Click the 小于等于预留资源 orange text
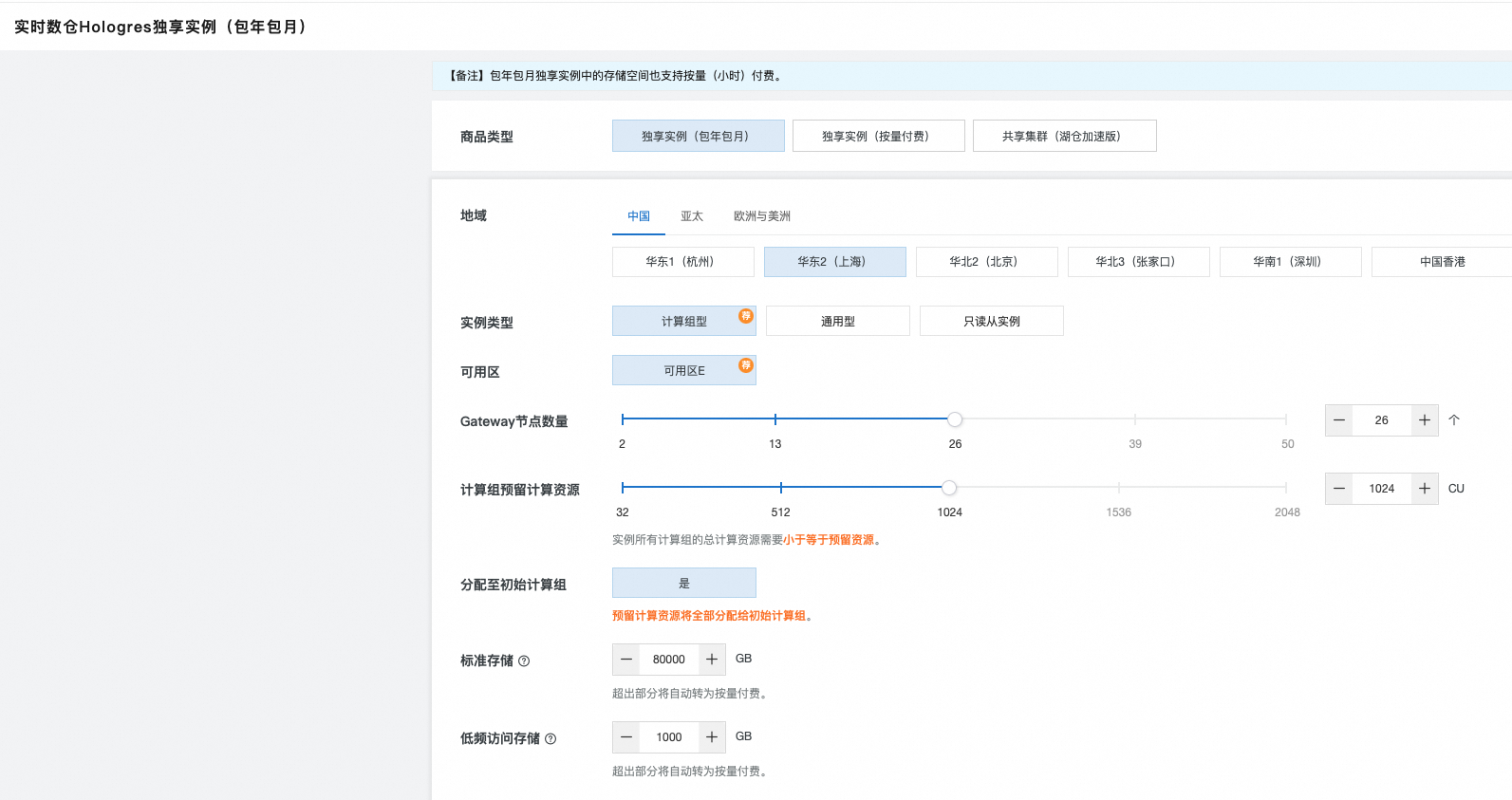The image size is (1512, 800). (829, 540)
